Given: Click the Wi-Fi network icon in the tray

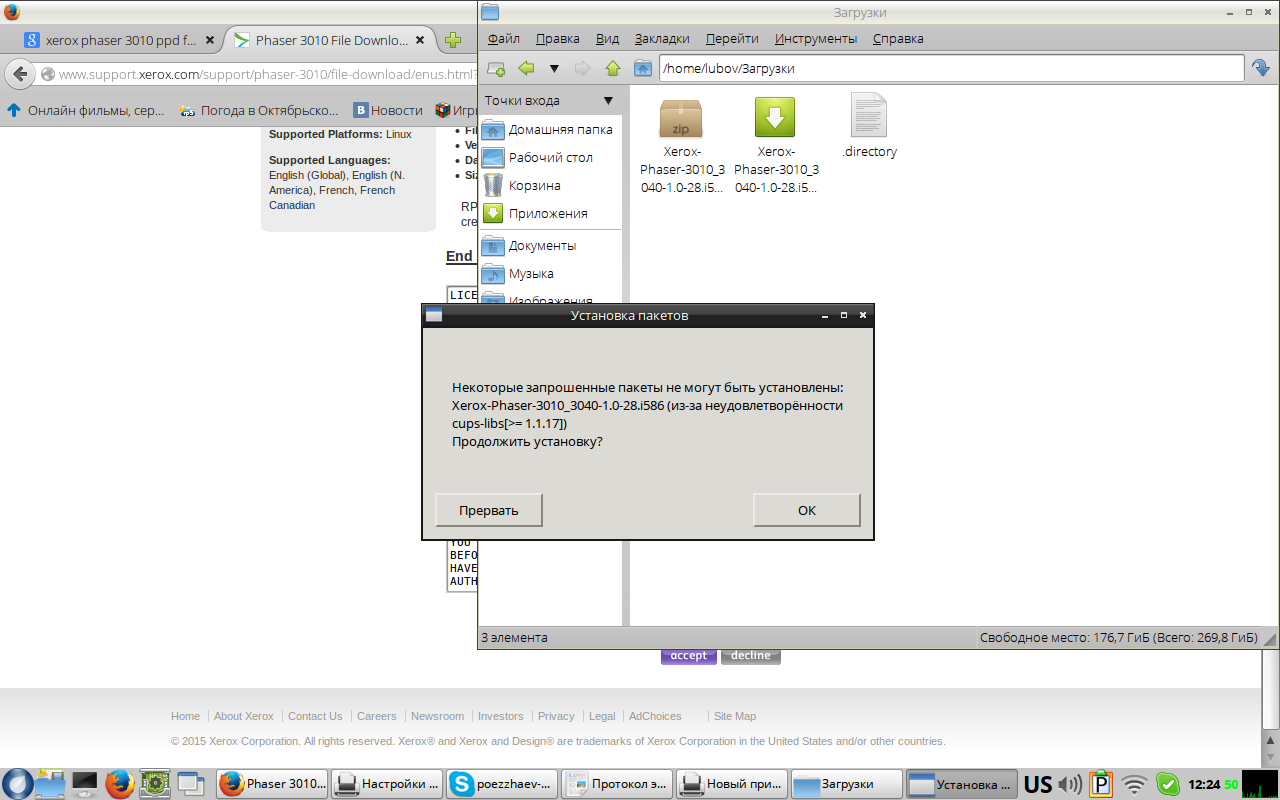Looking at the screenshot, I should 1133,784.
